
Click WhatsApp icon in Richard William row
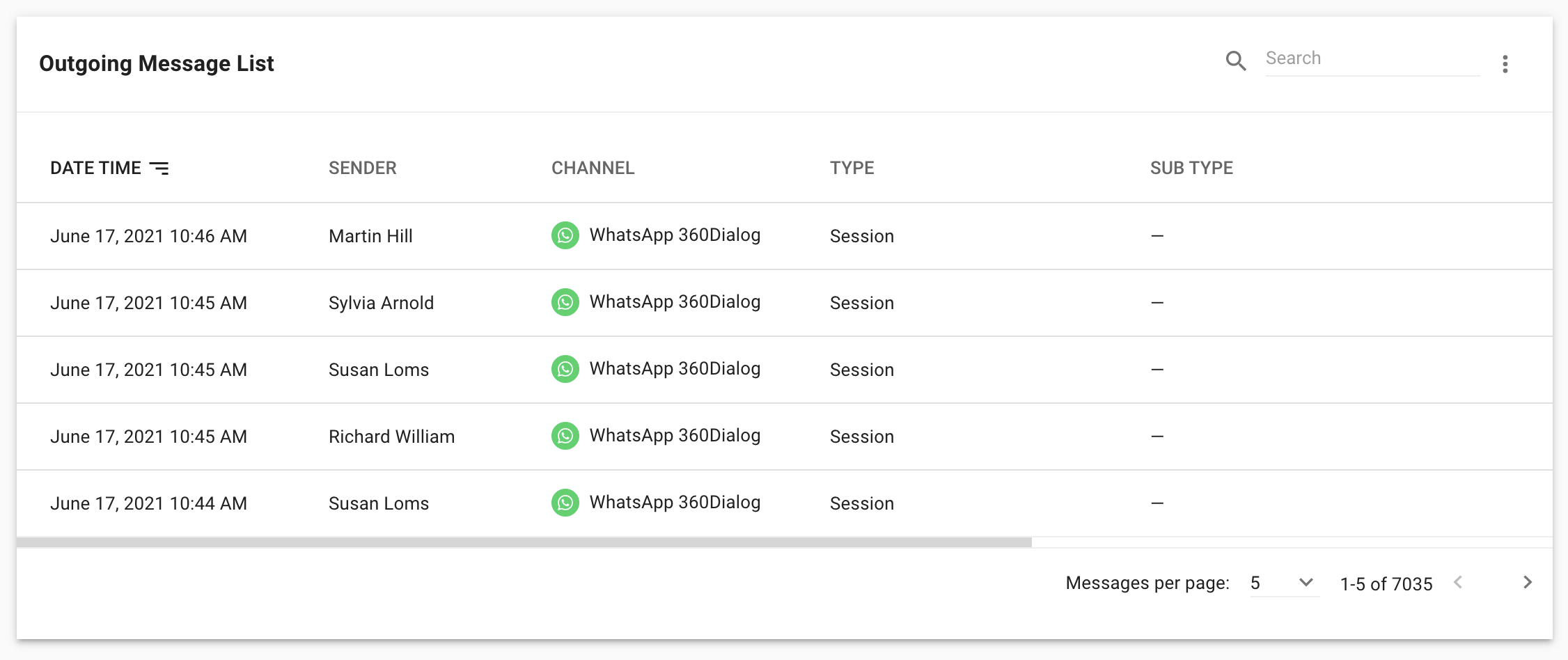[x=565, y=436]
